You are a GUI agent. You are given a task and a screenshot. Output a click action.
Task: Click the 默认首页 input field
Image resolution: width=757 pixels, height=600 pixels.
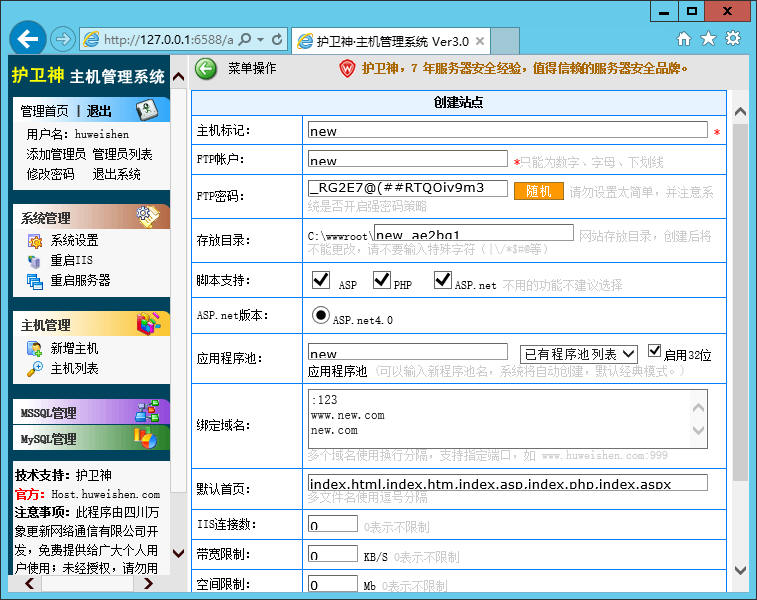pyautogui.click(x=508, y=483)
